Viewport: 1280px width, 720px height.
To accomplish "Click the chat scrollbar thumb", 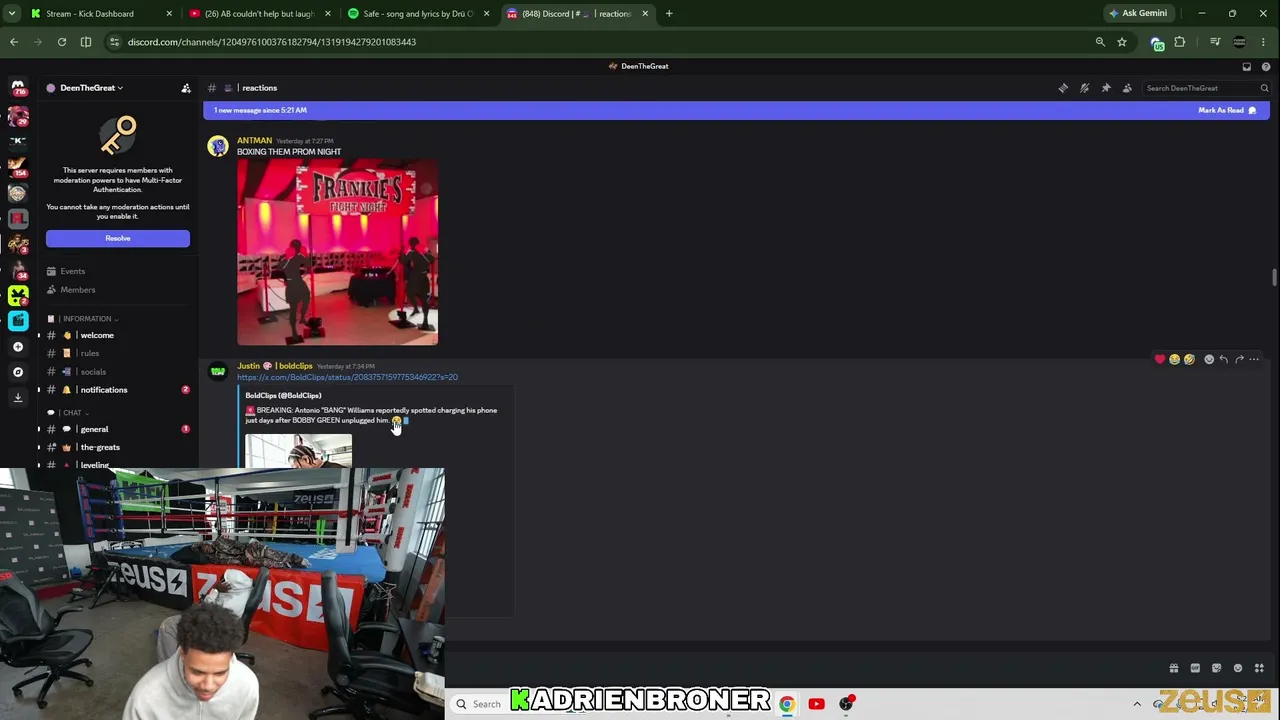I will pos(1274,277).
